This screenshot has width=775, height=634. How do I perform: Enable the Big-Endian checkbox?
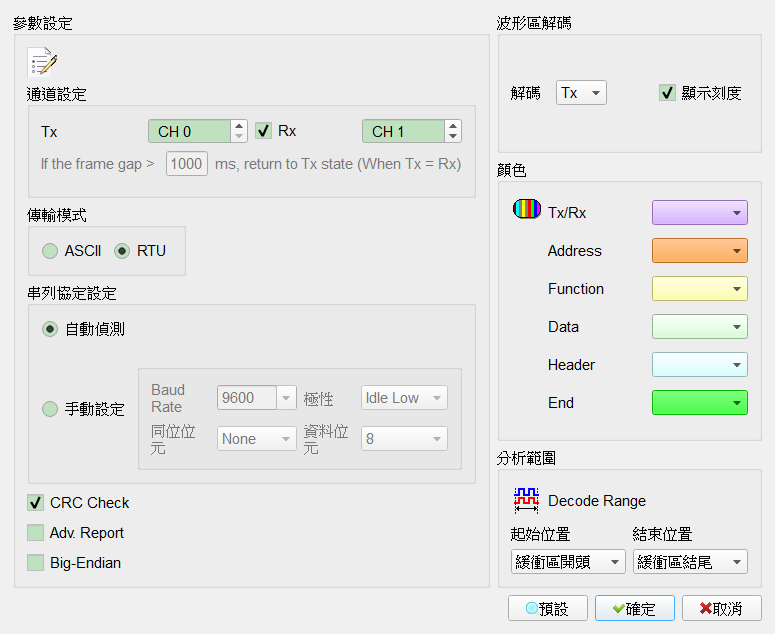[x=36, y=563]
